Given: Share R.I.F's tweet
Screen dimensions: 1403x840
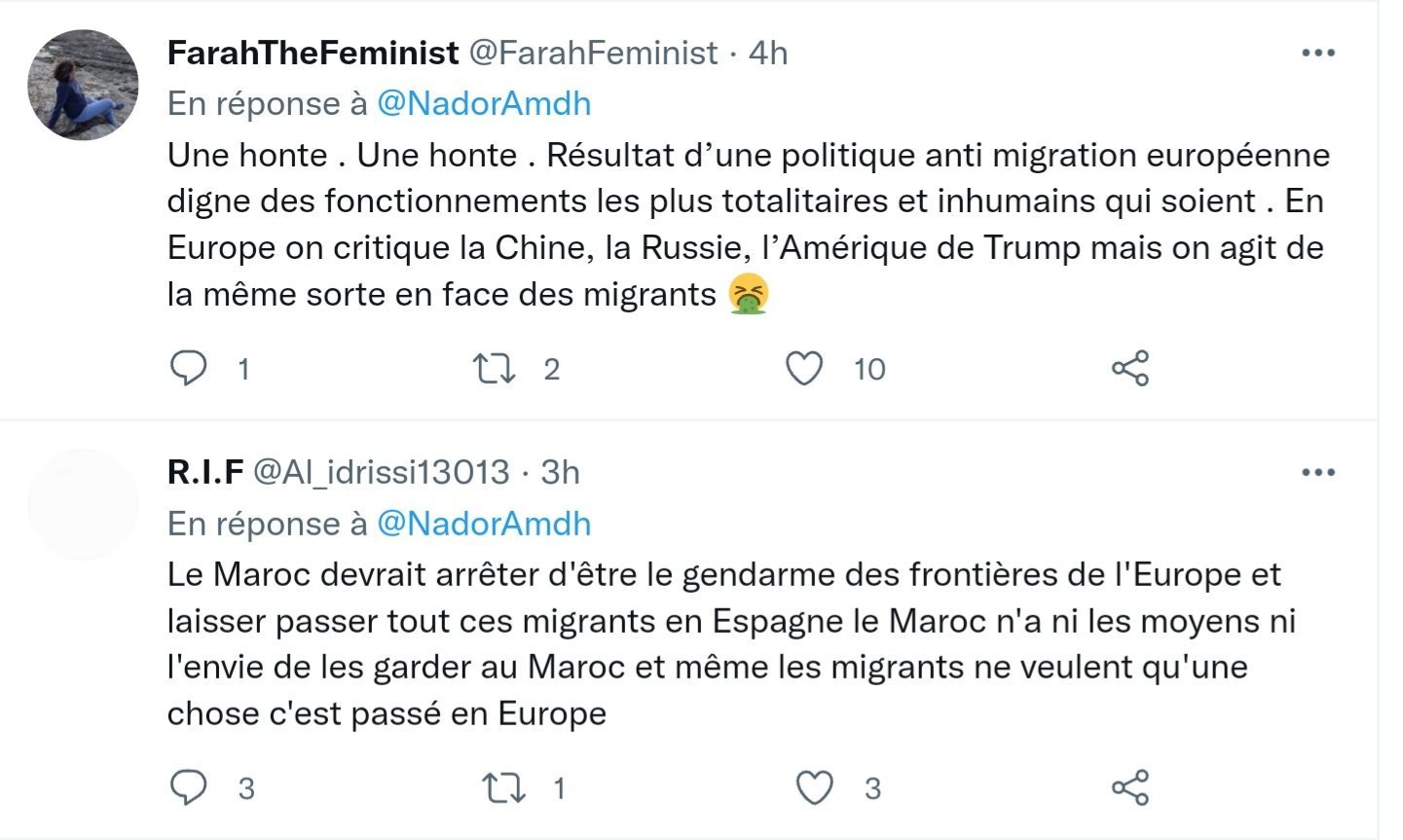Looking at the screenshot, I should [1130, 788].
